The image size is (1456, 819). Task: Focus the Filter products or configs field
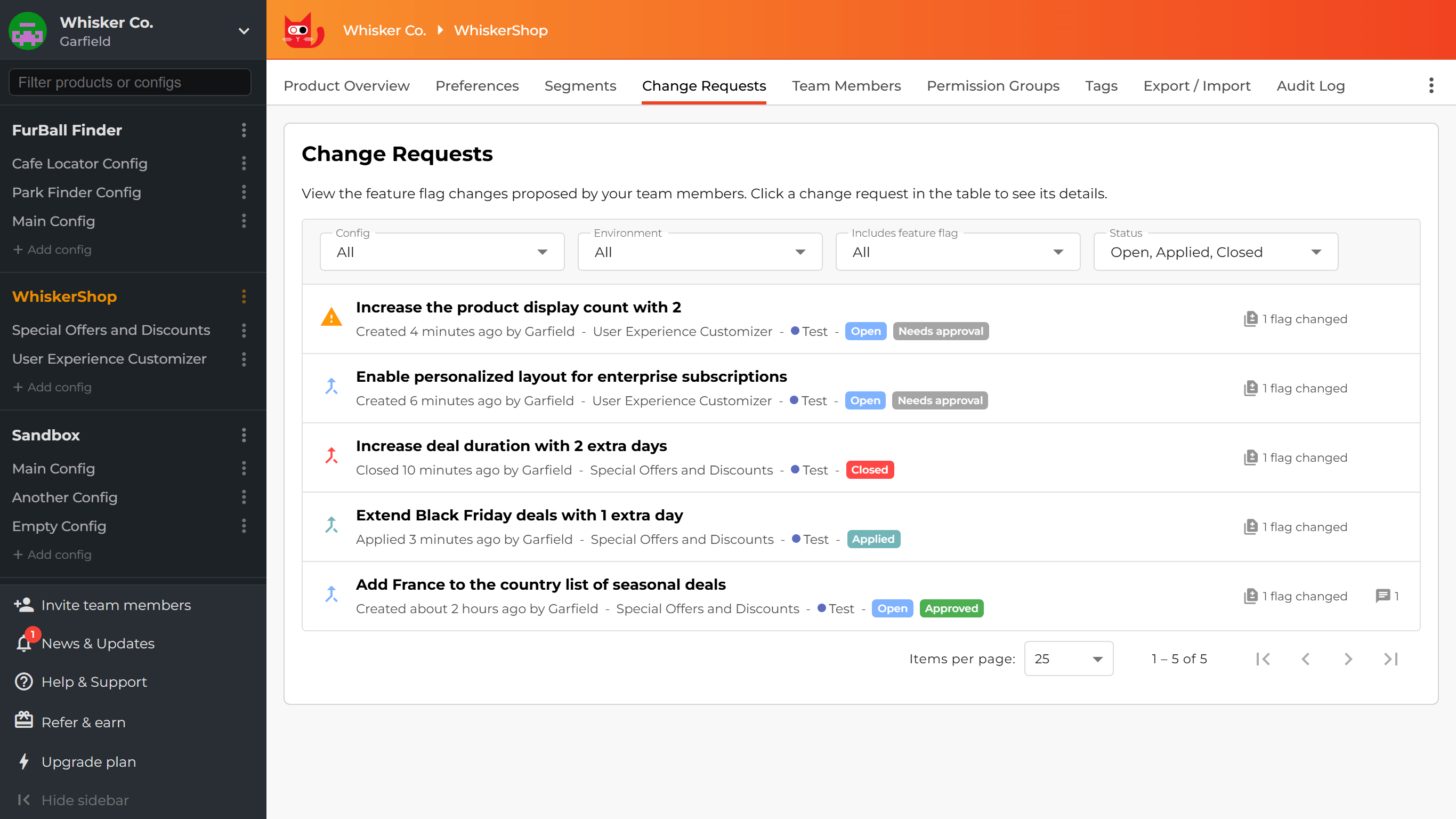click(130, 83)
